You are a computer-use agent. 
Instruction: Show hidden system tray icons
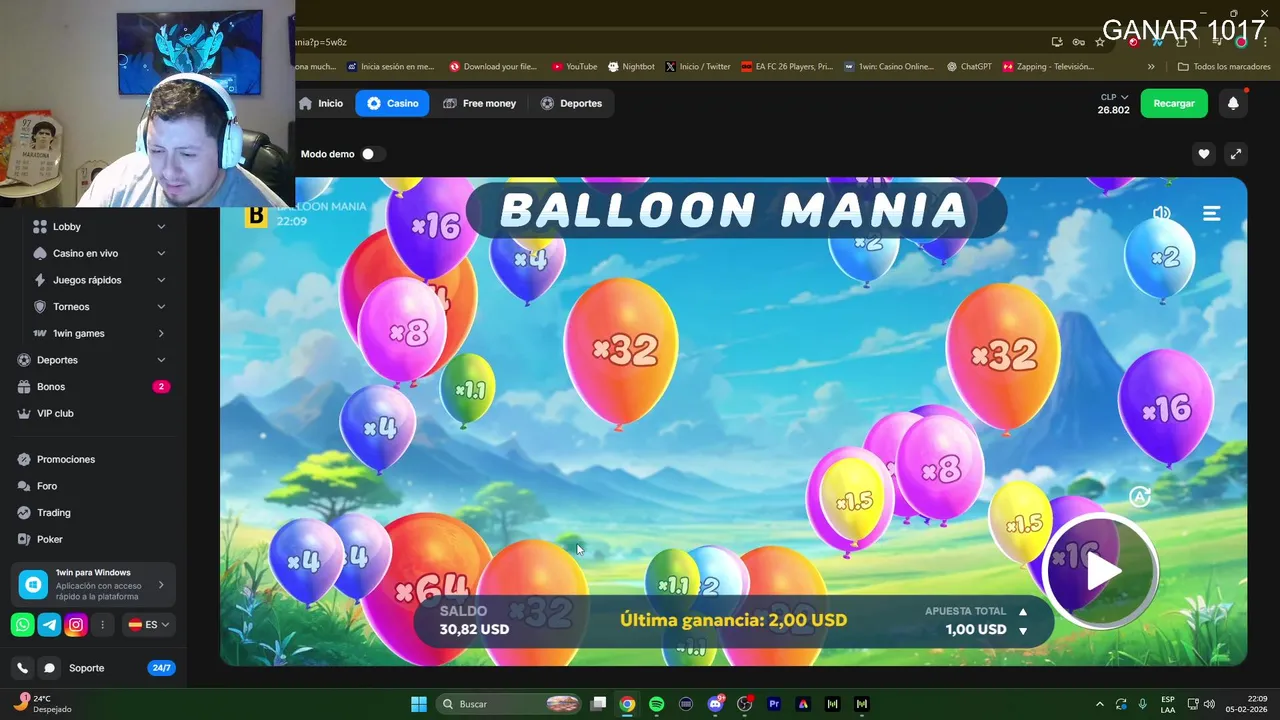tap(1100, 704)
